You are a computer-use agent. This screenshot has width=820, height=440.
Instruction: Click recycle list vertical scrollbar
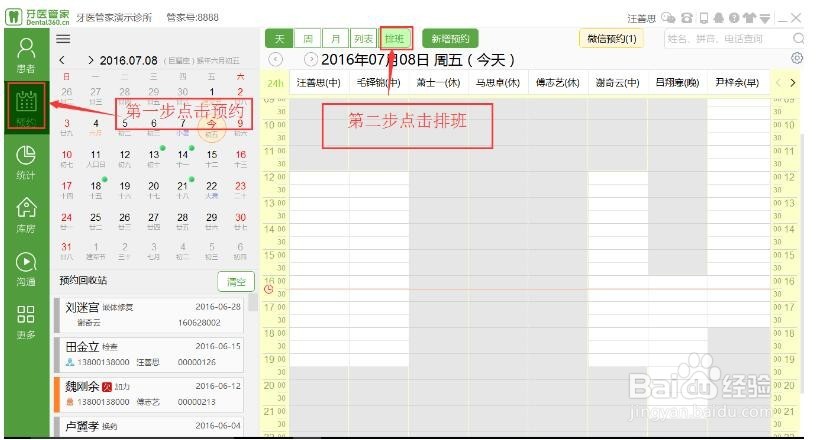[x=253, y=302]
